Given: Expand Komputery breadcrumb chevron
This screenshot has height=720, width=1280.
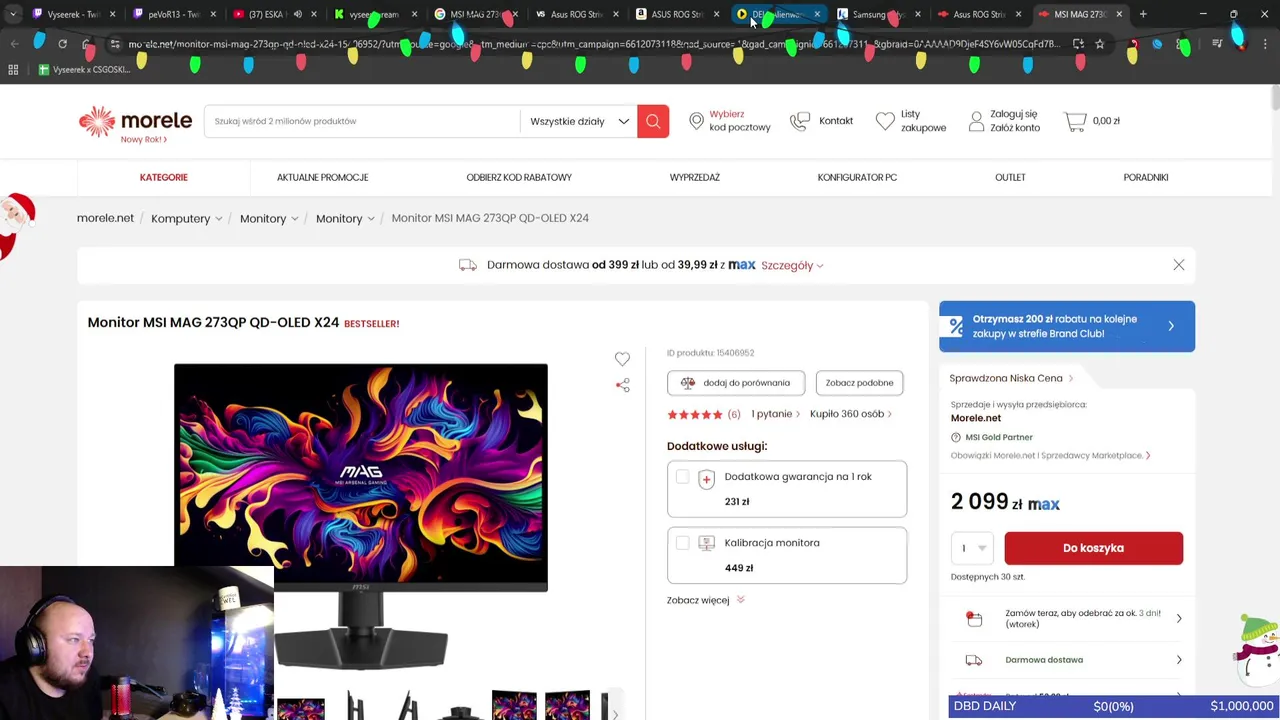Looking at the screenshot, I should pos(219,219).
